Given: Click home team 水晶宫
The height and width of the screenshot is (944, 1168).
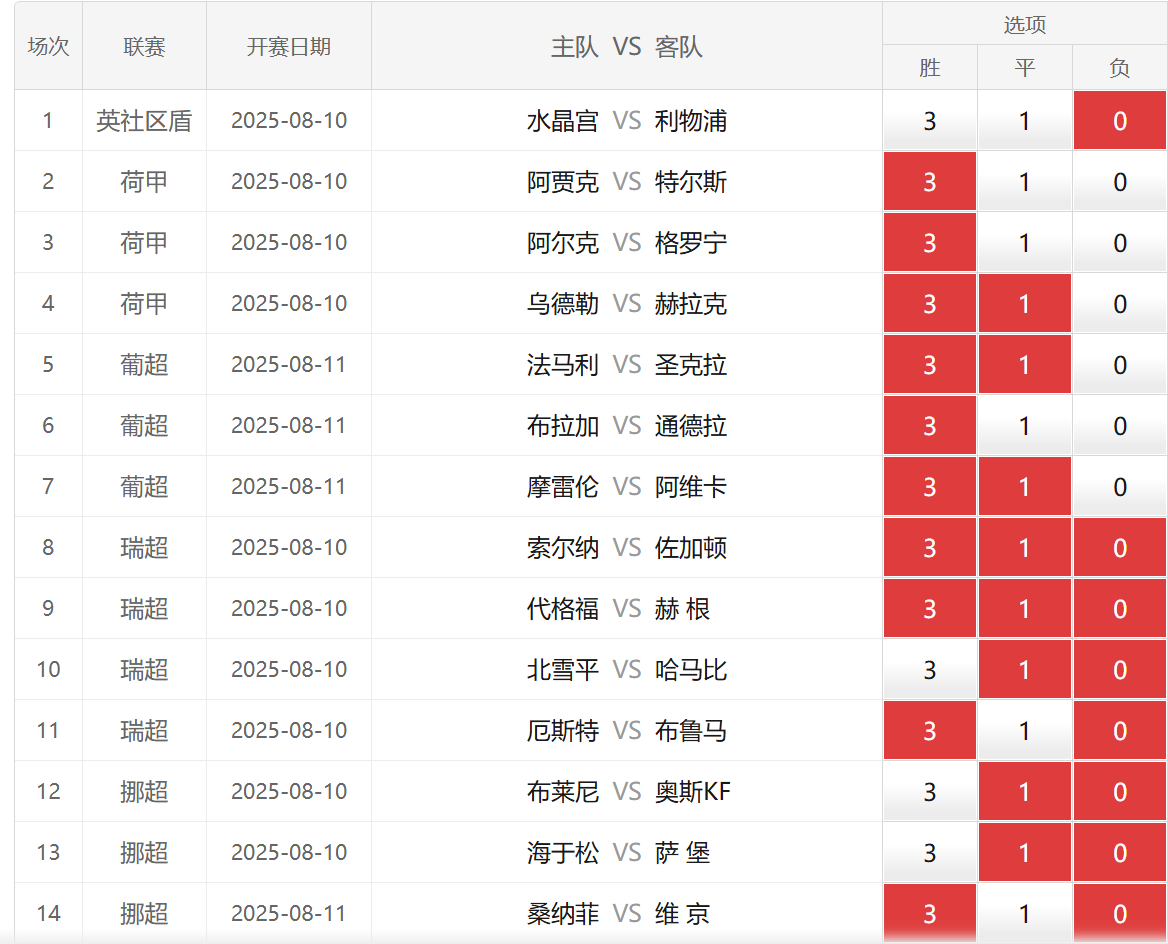Looking at the screenshot, I should click(562, 121).
